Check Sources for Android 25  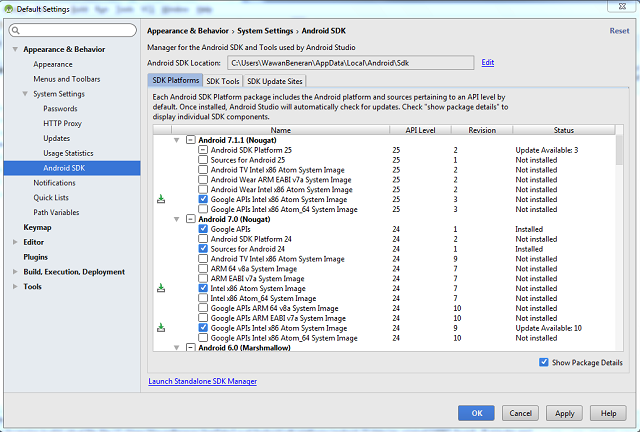click(x=203, y=160)
